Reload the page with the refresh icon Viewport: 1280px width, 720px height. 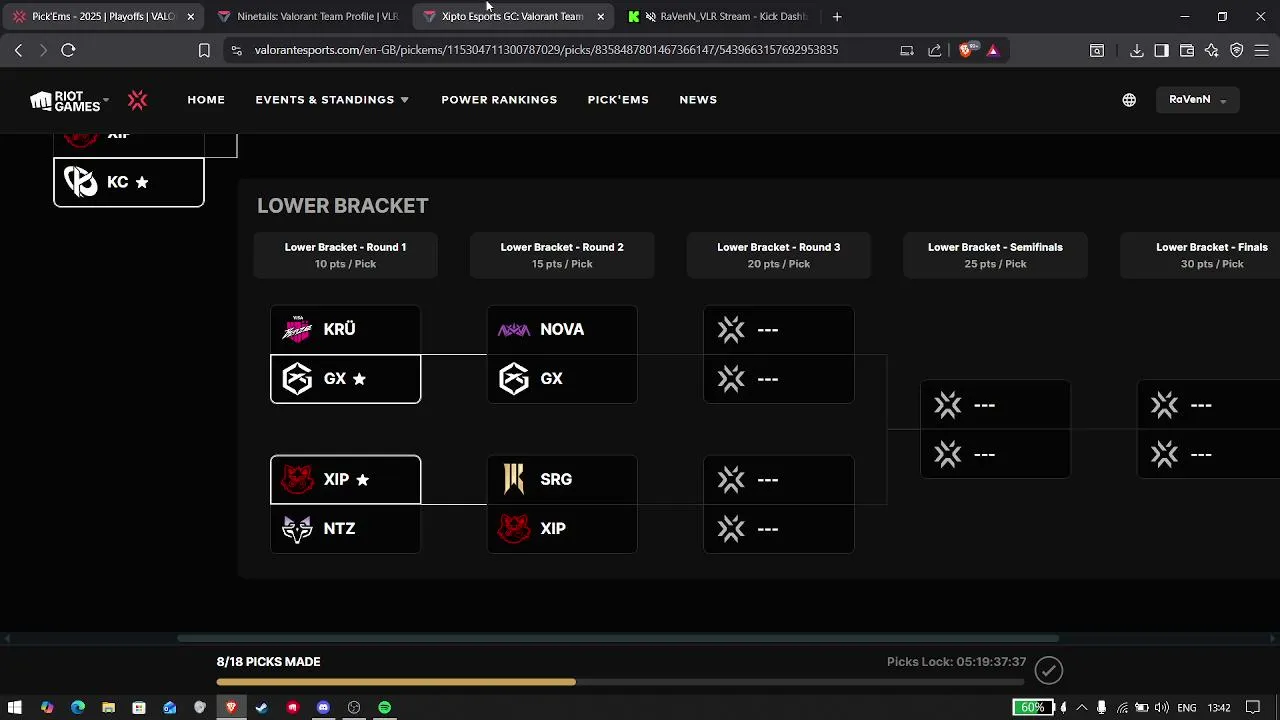point(68,50)
